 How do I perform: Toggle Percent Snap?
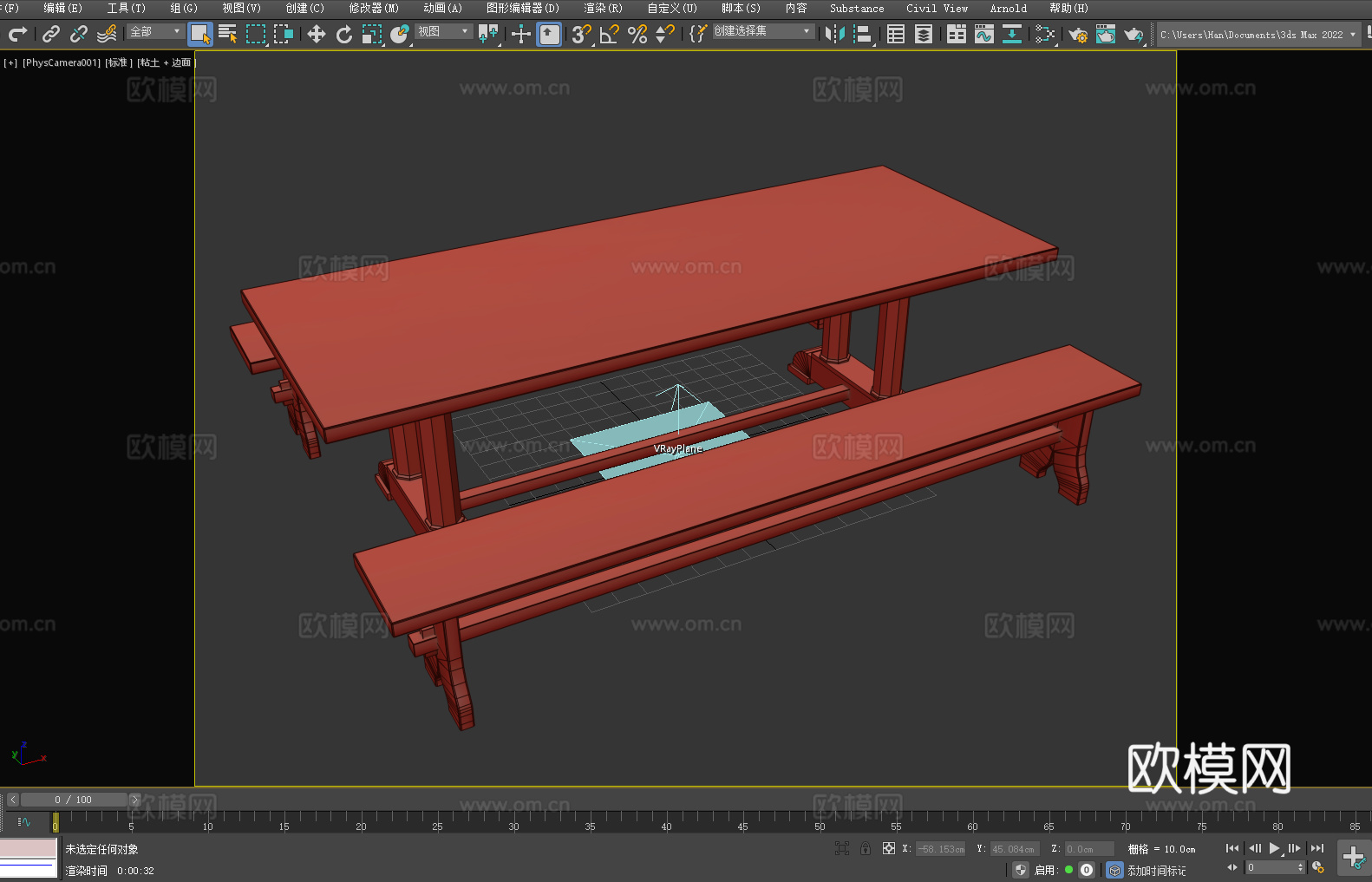click(637, 34)
